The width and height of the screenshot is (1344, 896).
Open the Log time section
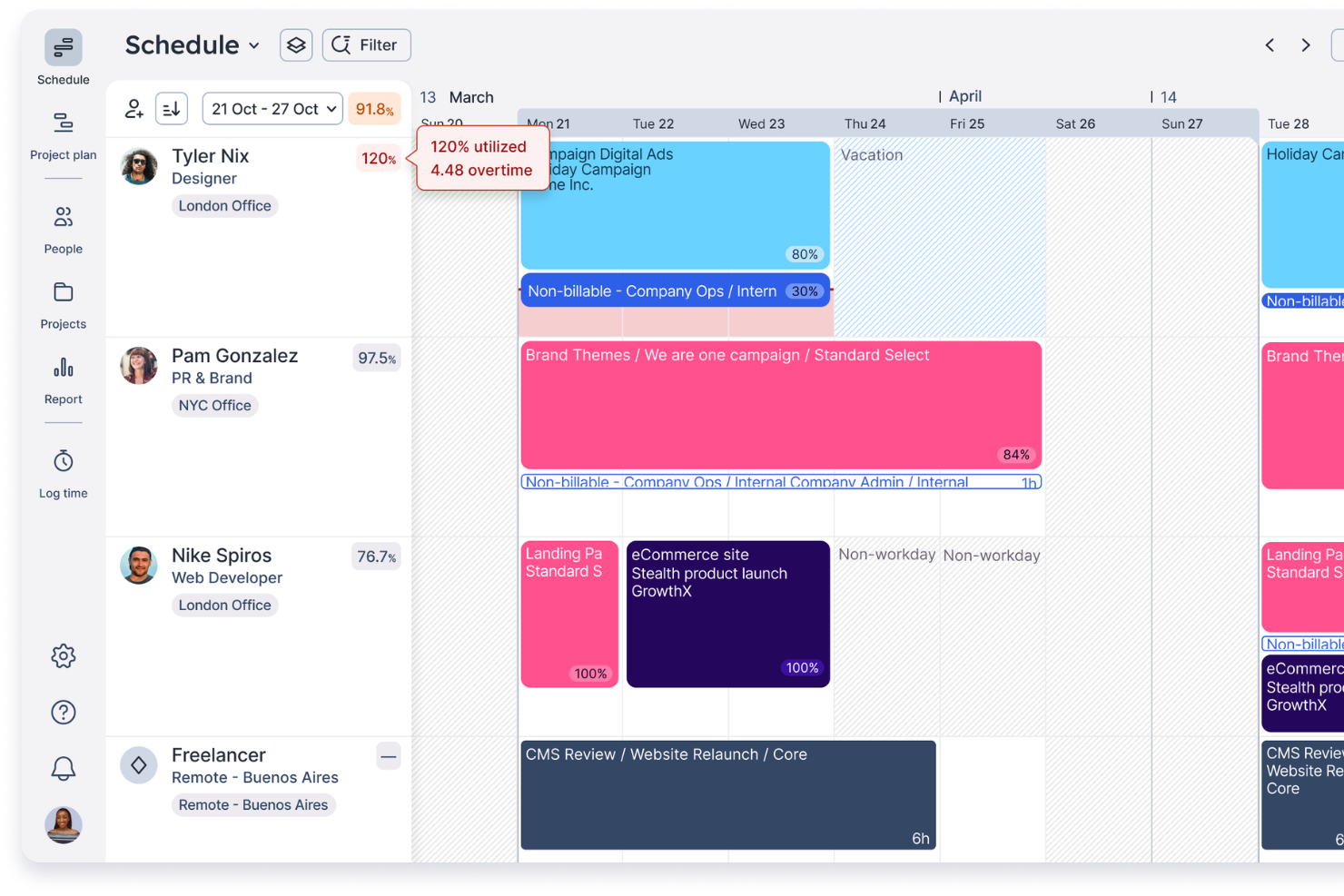tap(63, 470)
